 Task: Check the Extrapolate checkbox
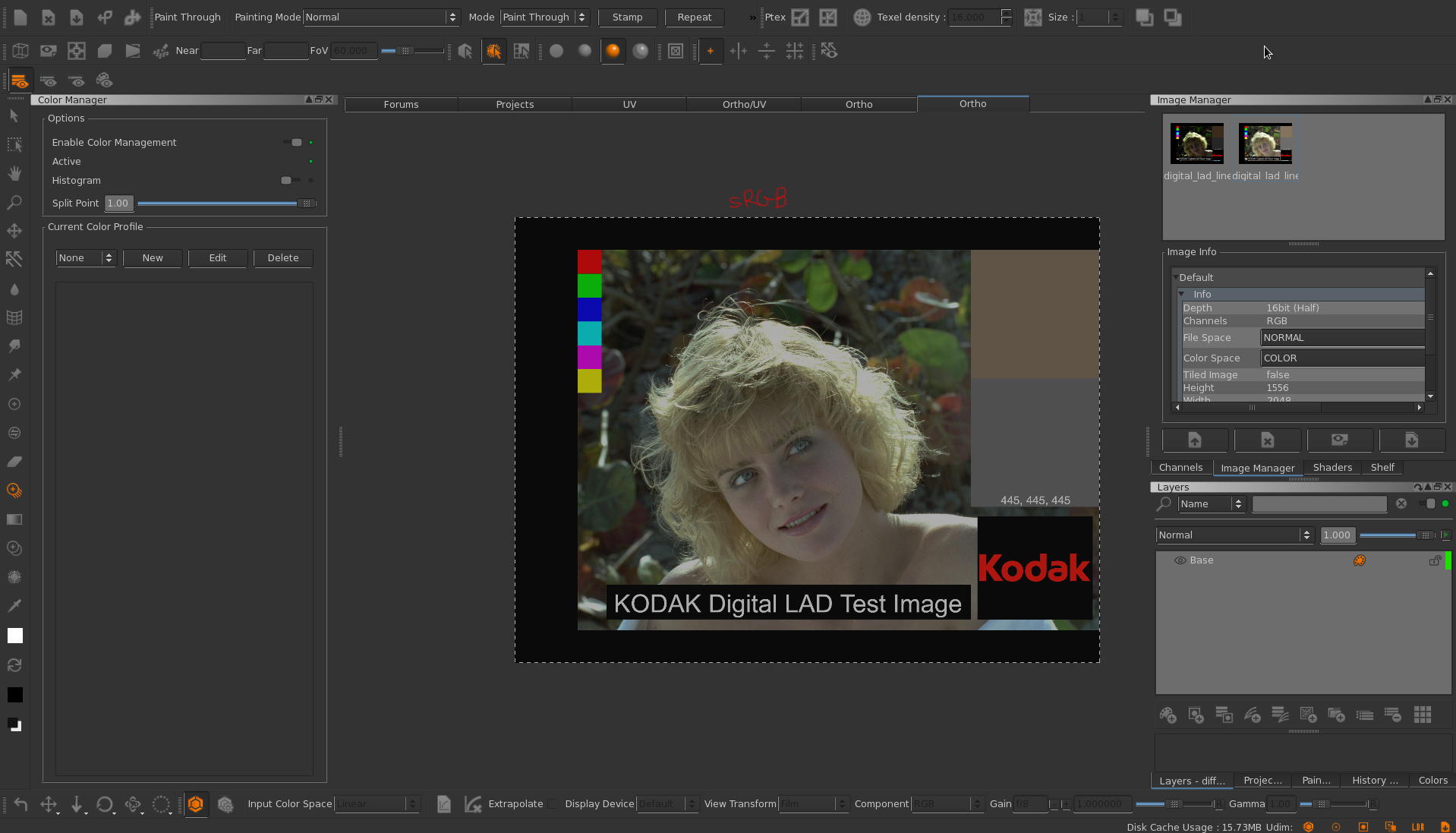pos(553,804)
